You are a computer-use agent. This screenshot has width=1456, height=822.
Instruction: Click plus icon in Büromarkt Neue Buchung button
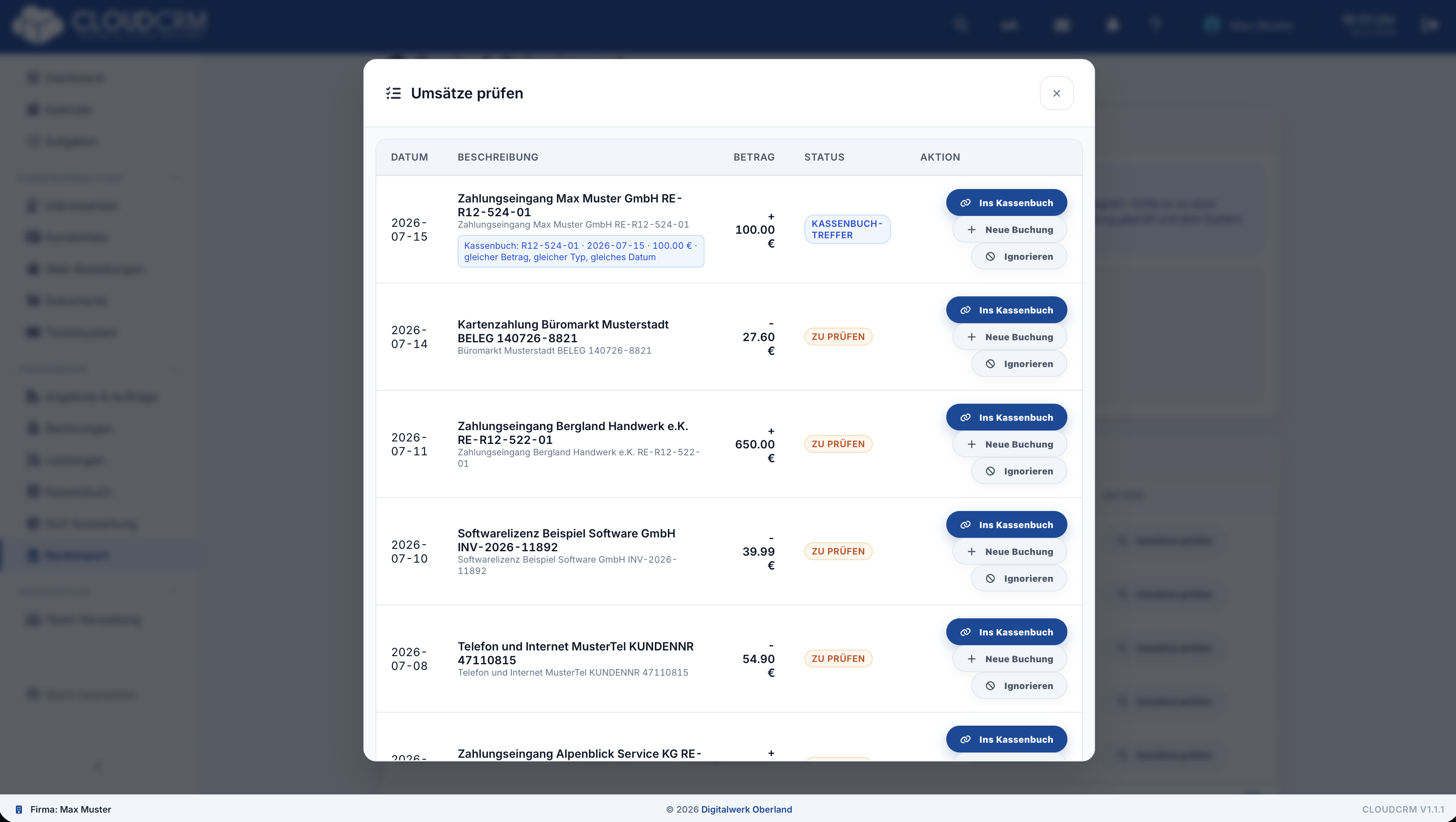(971, 337)
